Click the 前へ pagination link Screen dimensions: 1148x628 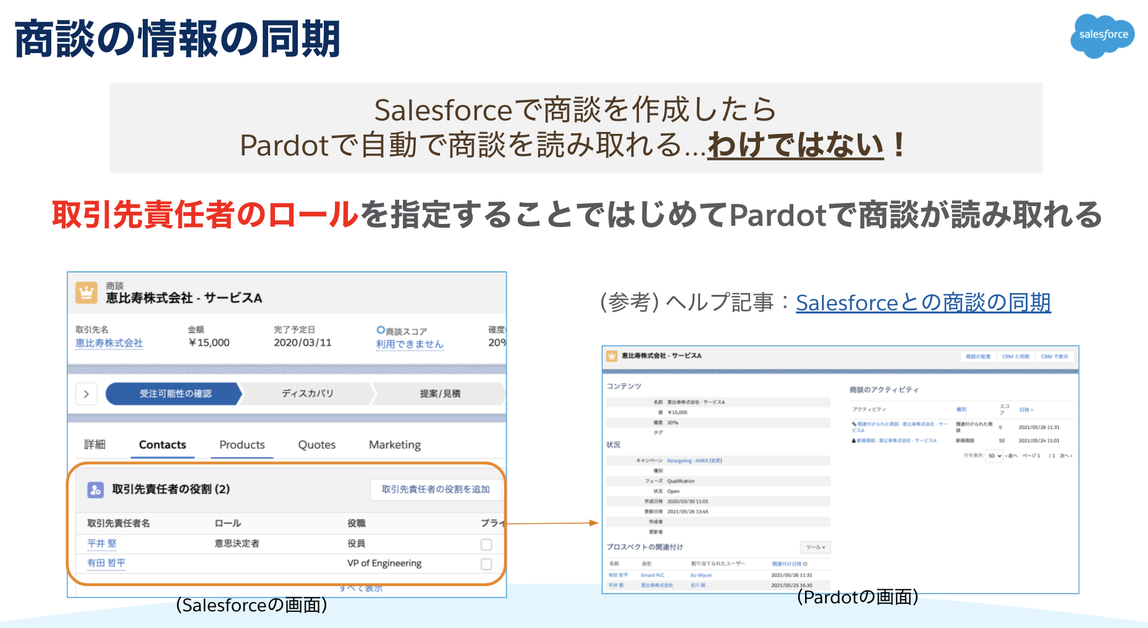point(1011,456)
